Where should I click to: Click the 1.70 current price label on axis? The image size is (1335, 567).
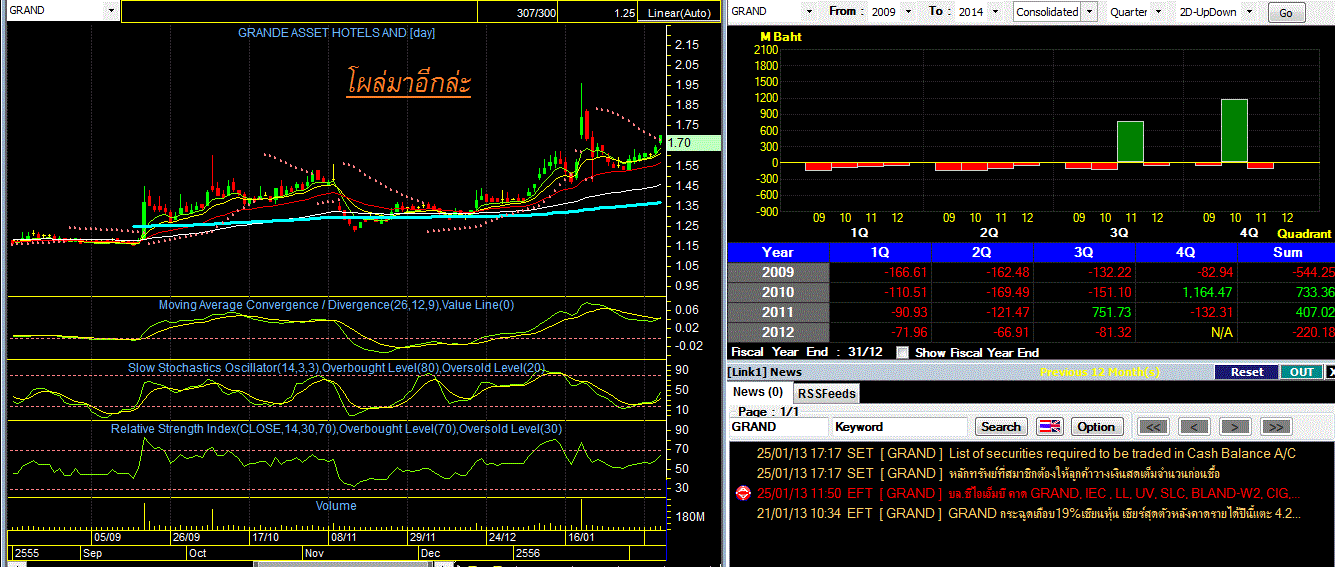(x=691, y=143)
